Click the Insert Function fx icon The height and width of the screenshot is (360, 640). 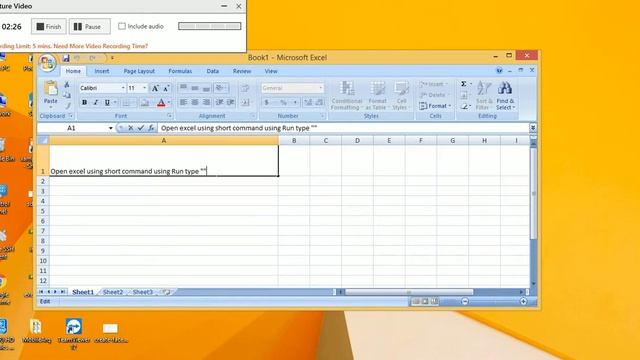tap(151, 128)
